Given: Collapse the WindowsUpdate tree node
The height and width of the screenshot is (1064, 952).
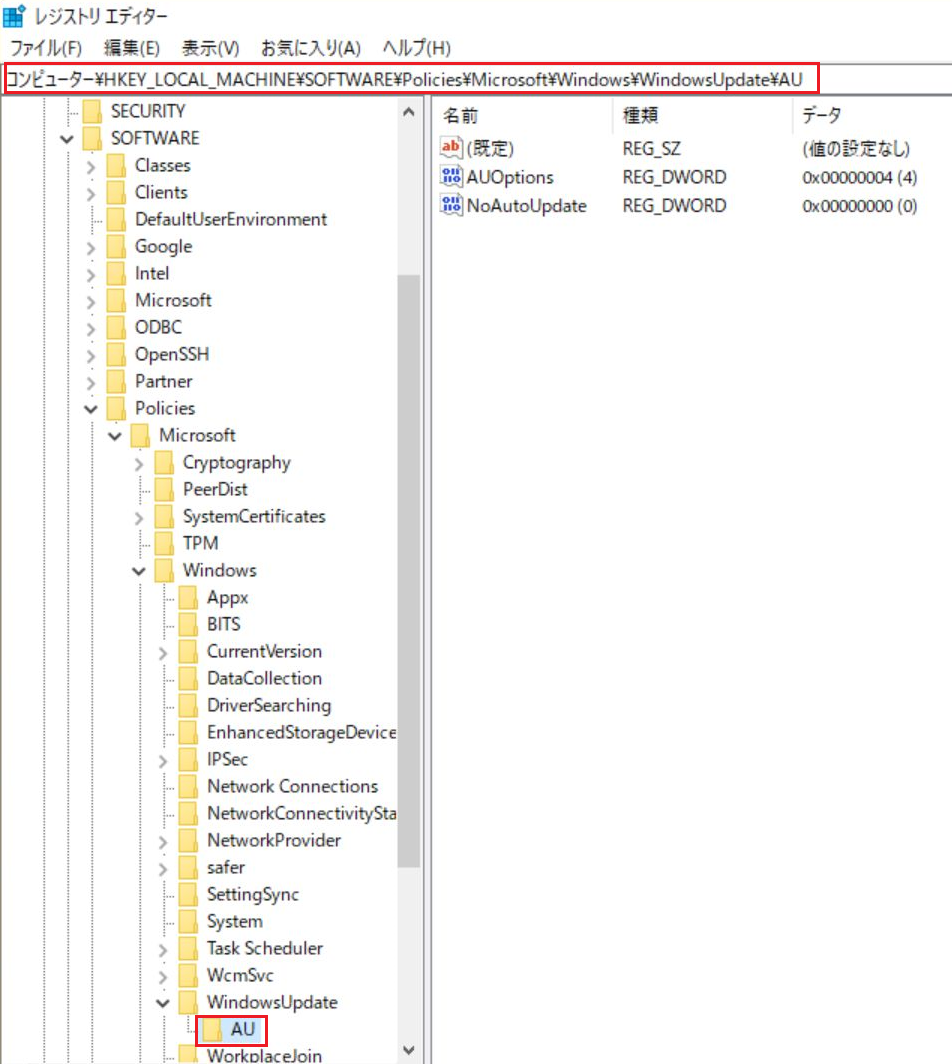Looking at the screenshot, I should pyautogui.click(x=163, y=1003).
